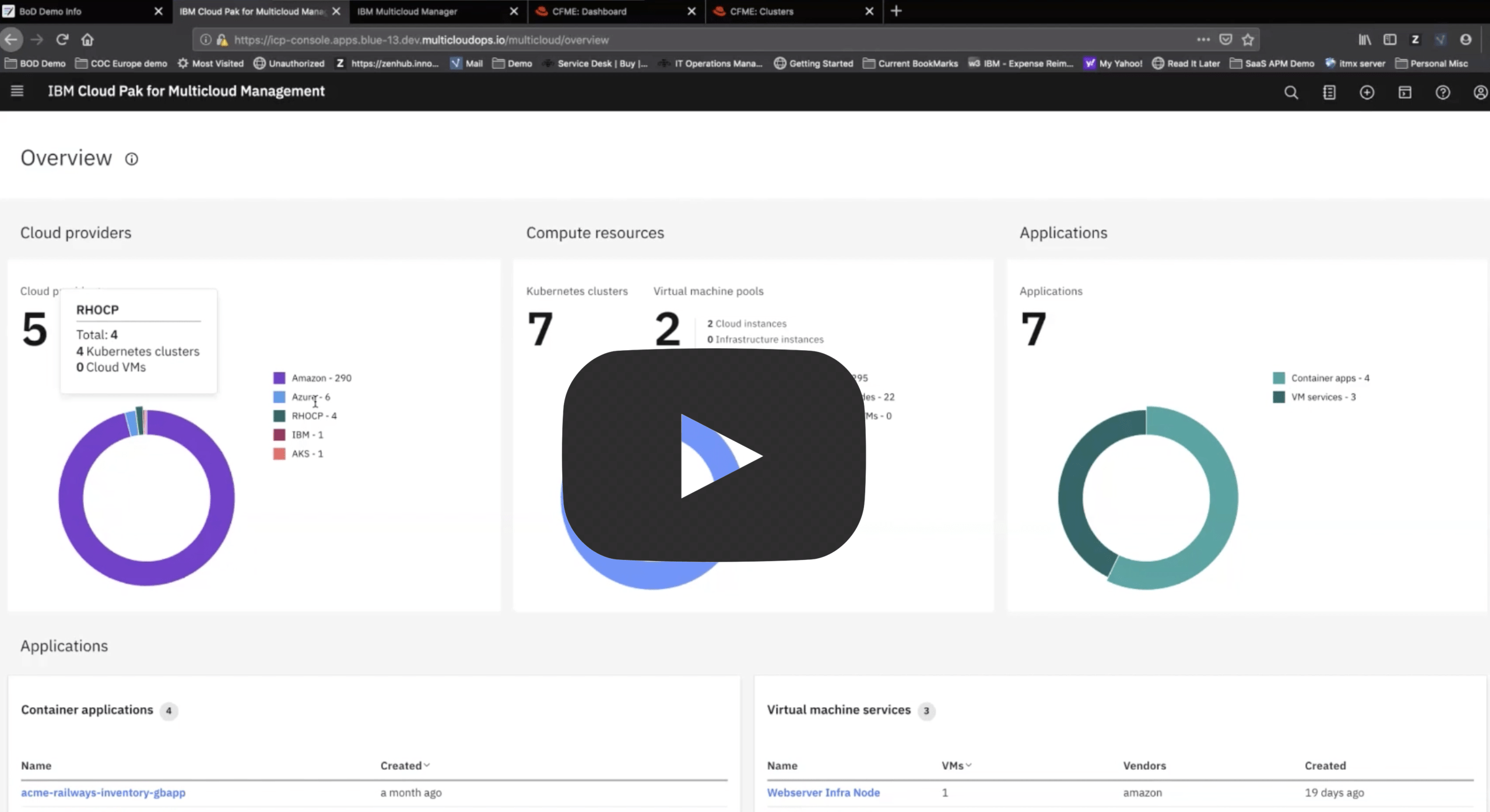
Task: Open the acme-railways-inventory-gbapp application link
Action: (x=102, y=793)
